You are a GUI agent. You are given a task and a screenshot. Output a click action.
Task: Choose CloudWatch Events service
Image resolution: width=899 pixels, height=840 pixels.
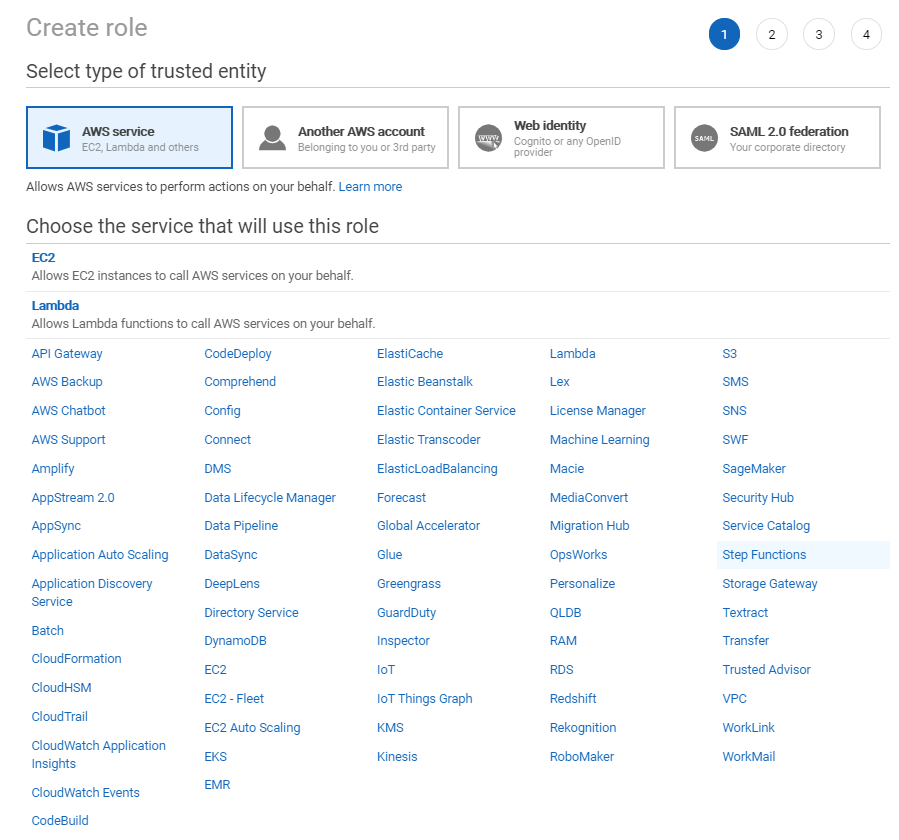tap(85, 792)
